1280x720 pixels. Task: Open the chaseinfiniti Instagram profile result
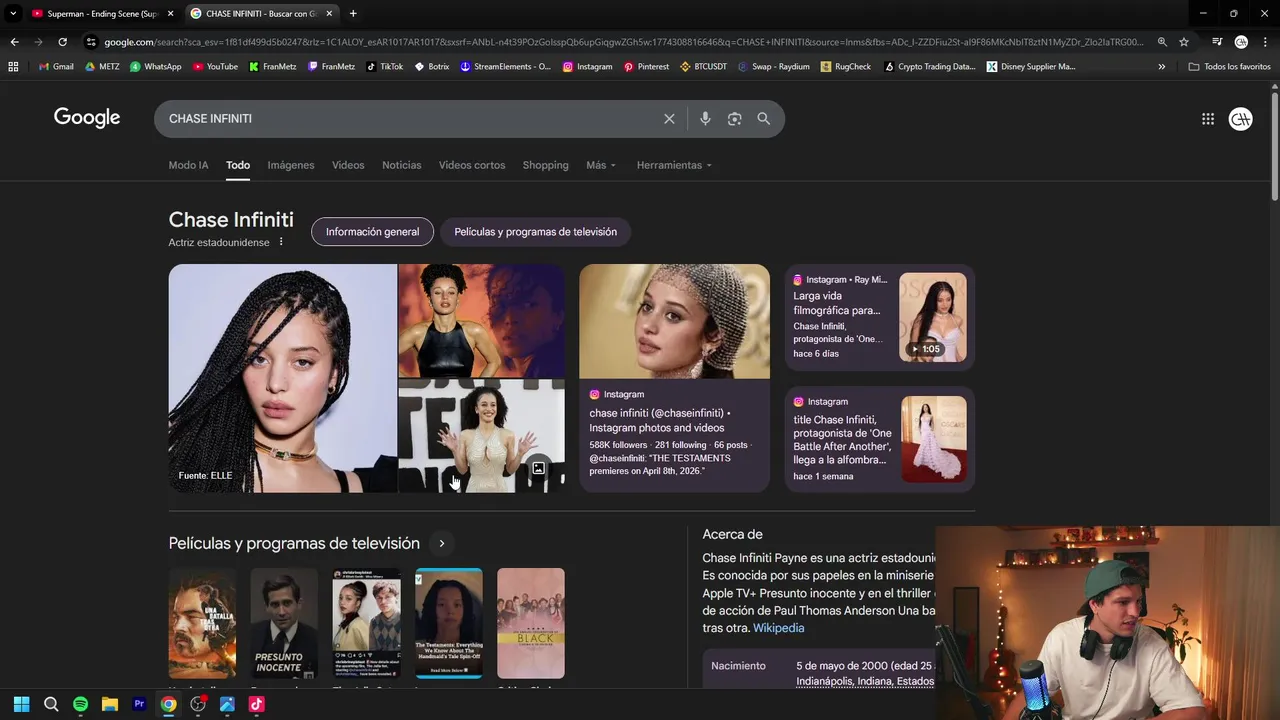pos(674,378)
